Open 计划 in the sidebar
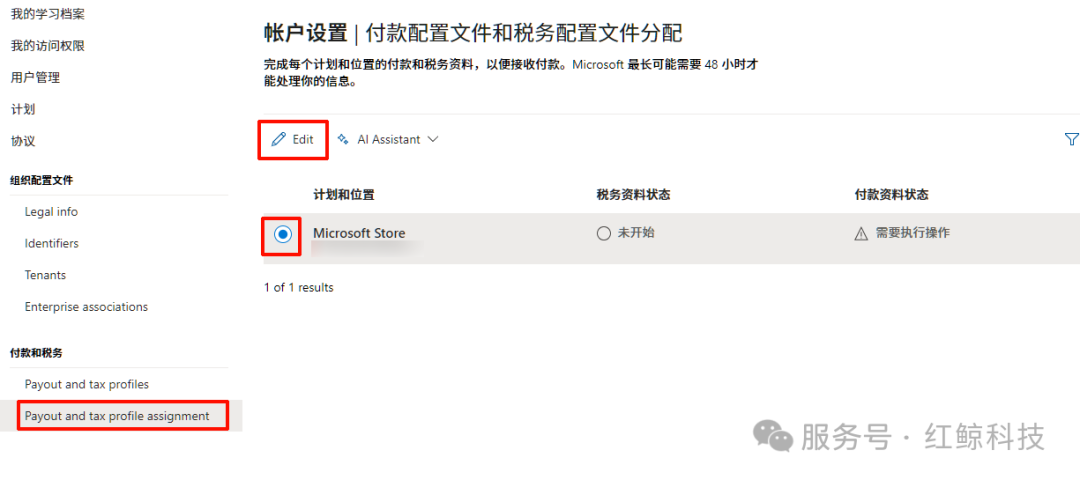The height and width of the screenshot is (480, 1080). coord(23,109)
